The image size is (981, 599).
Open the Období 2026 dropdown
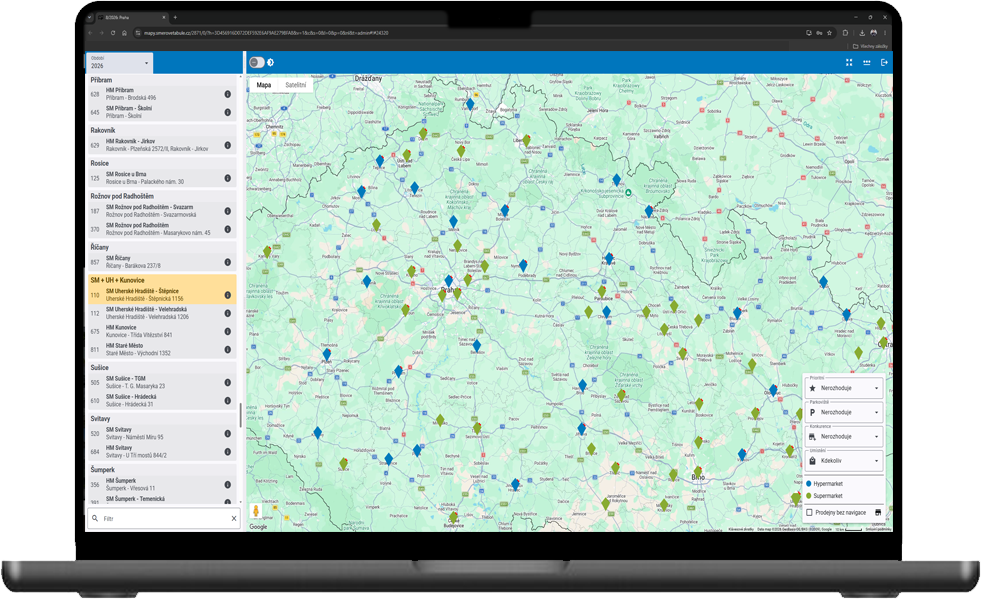119,63
